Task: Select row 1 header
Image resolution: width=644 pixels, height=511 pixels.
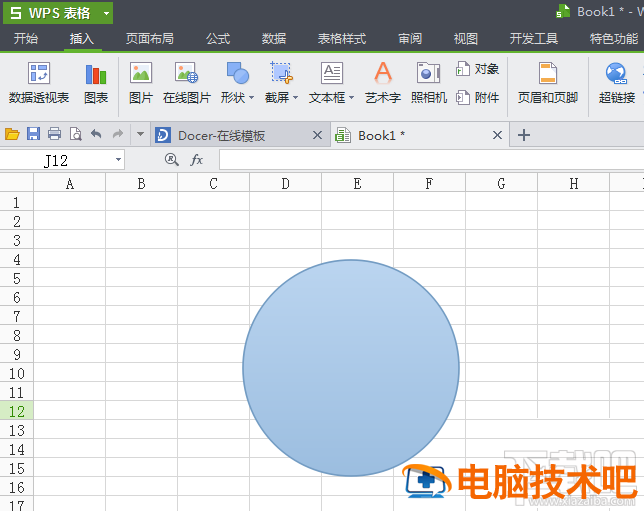Action: click(16, 202)
